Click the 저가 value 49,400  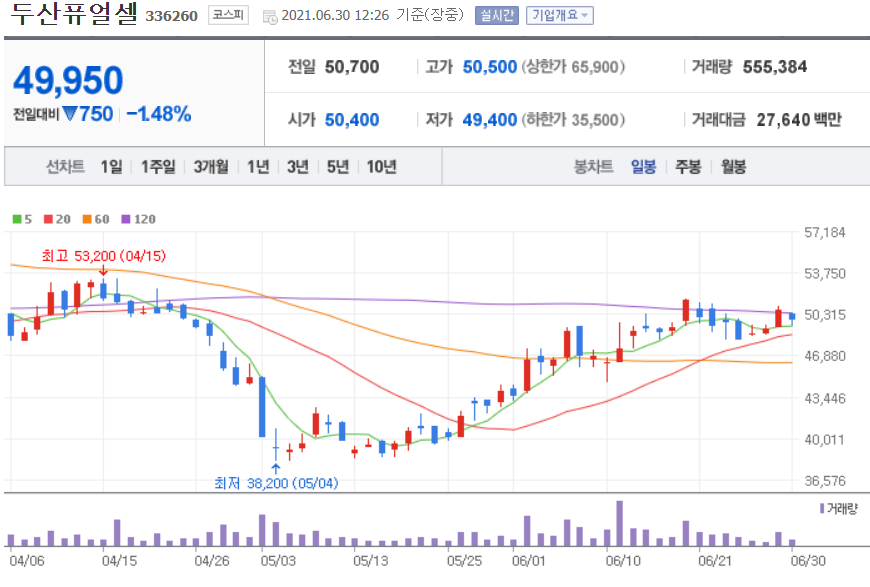click(x=490, y=120)
